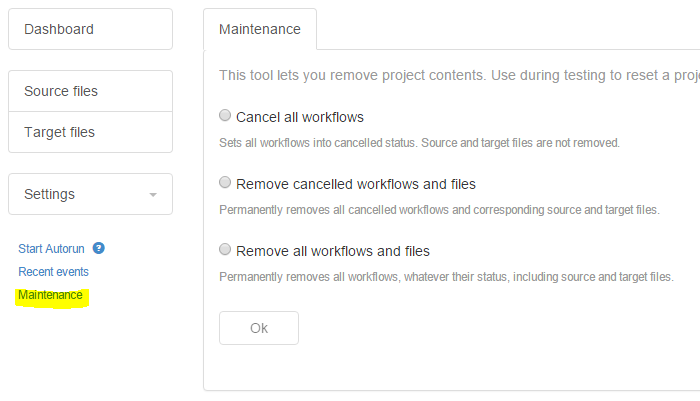Choose Remove cancelled workflows and files radio

[225, 183]
